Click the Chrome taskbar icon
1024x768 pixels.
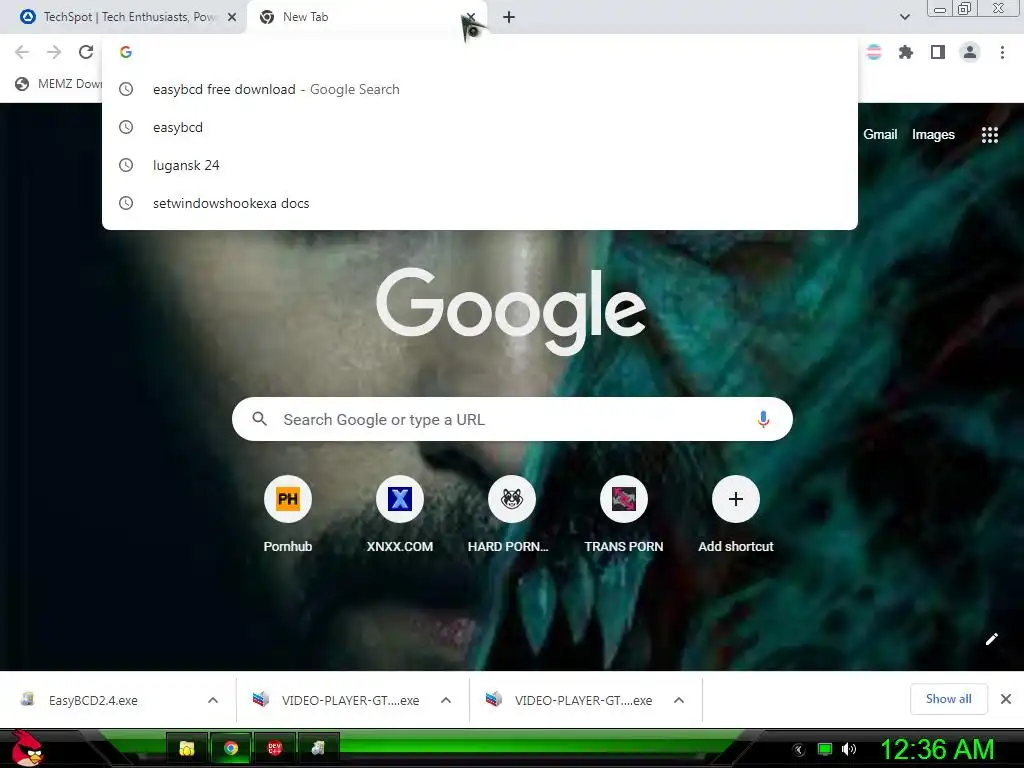pyautogui.click(x=231, y=748)
